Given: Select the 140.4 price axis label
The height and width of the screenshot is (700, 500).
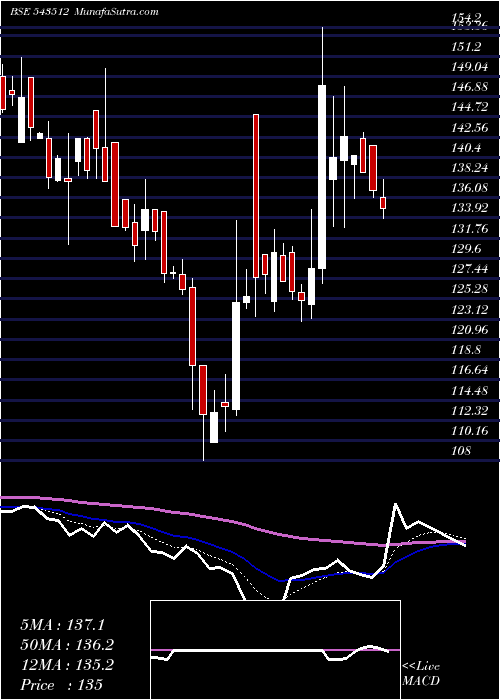Looking at the screenshot, I should point(467,148).
